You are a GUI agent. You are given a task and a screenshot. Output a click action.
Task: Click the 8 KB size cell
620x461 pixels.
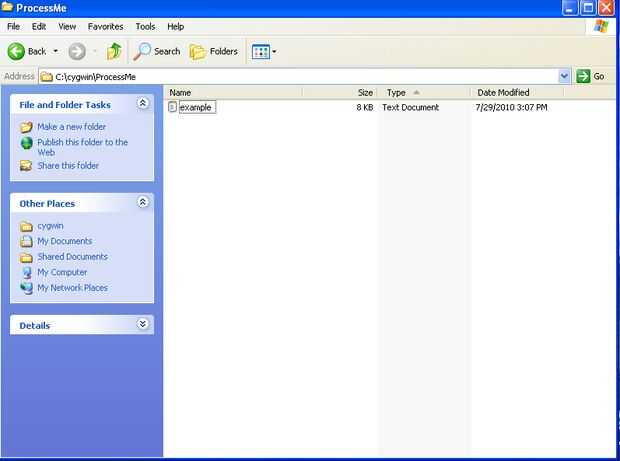tap(365, 107)
